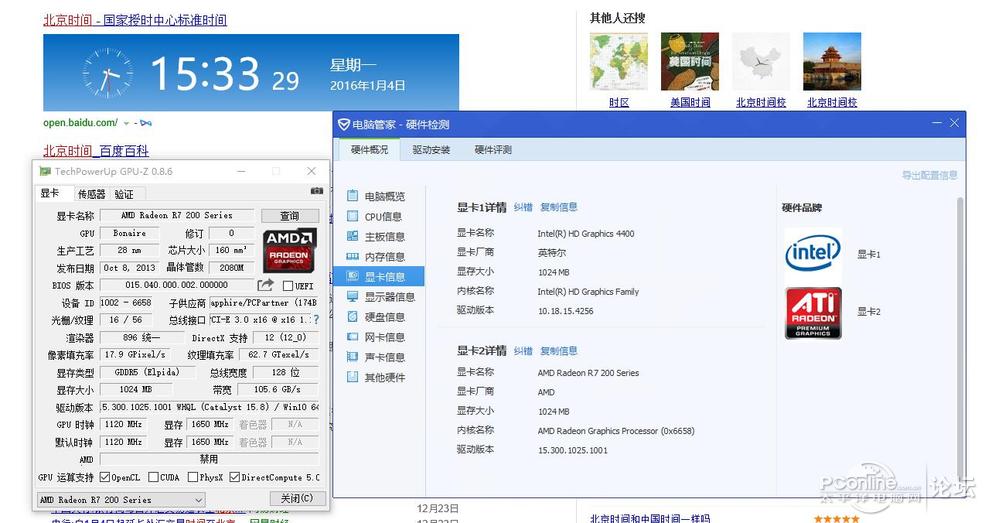
Task: Switch to the 显卡 tab in GPU-Z
Action: (x=50, y=193)
